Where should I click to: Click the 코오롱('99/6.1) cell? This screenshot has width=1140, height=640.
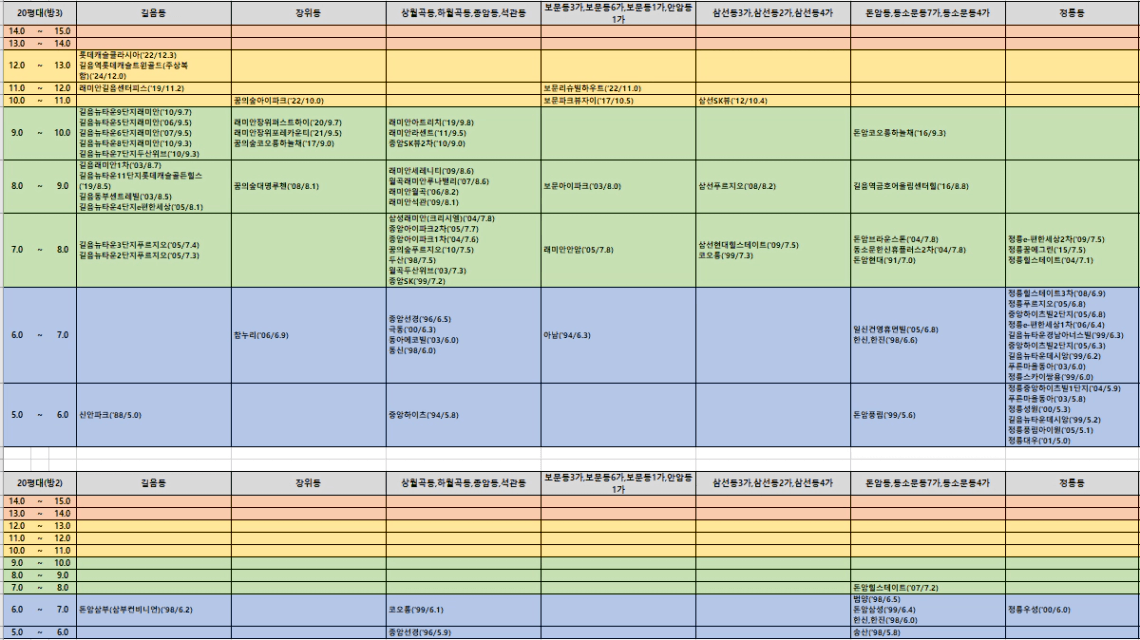point(464,610)
